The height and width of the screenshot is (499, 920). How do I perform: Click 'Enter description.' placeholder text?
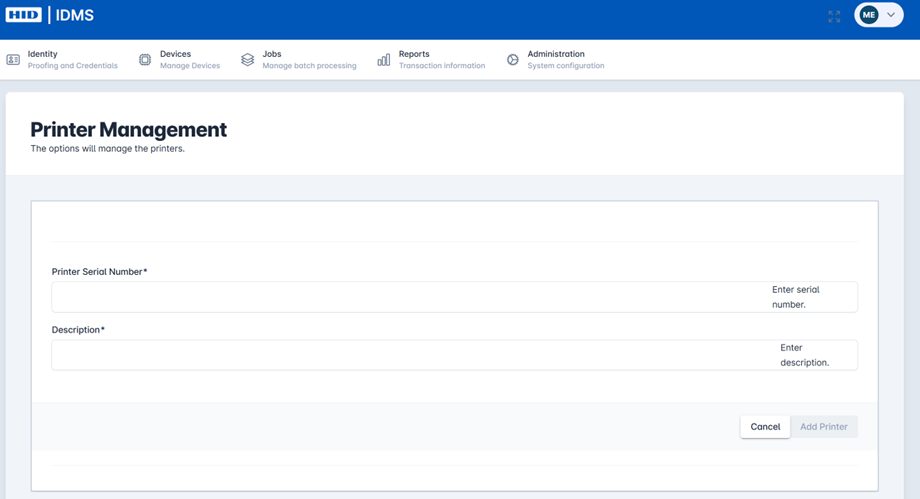click(804, 355)
